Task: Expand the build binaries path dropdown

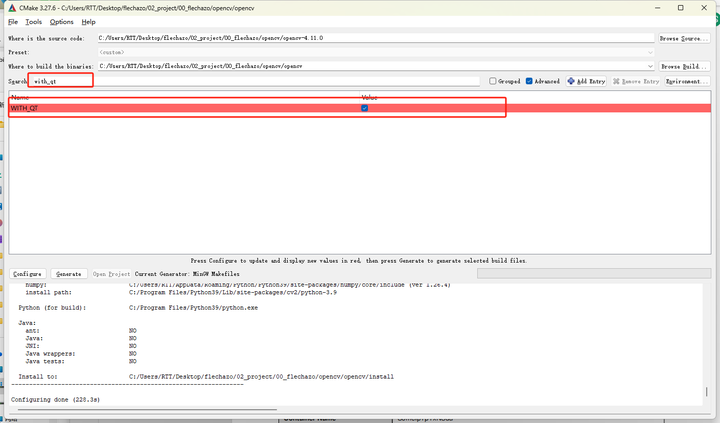Action: coord(650,66)
